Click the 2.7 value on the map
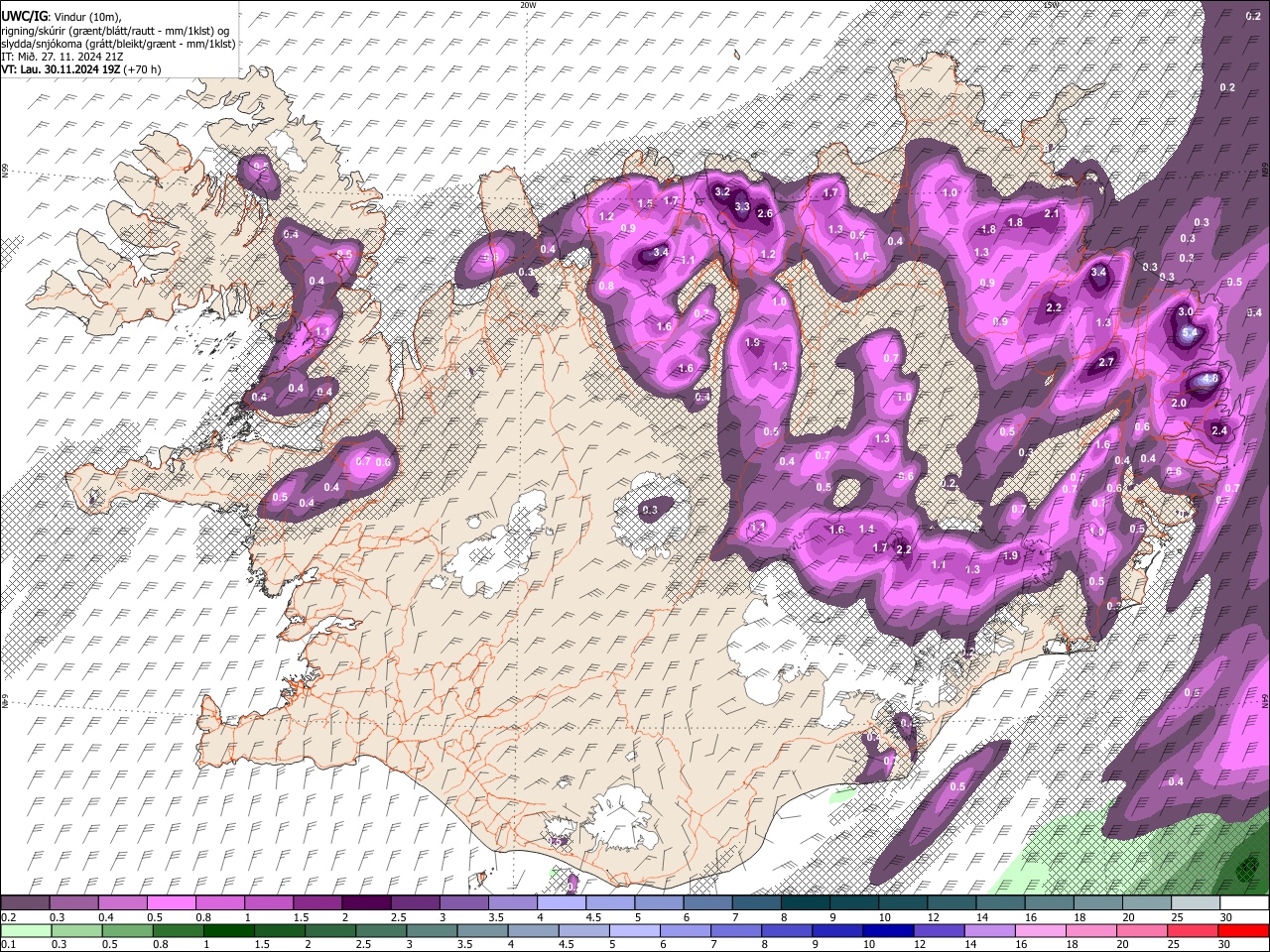 1108,362
